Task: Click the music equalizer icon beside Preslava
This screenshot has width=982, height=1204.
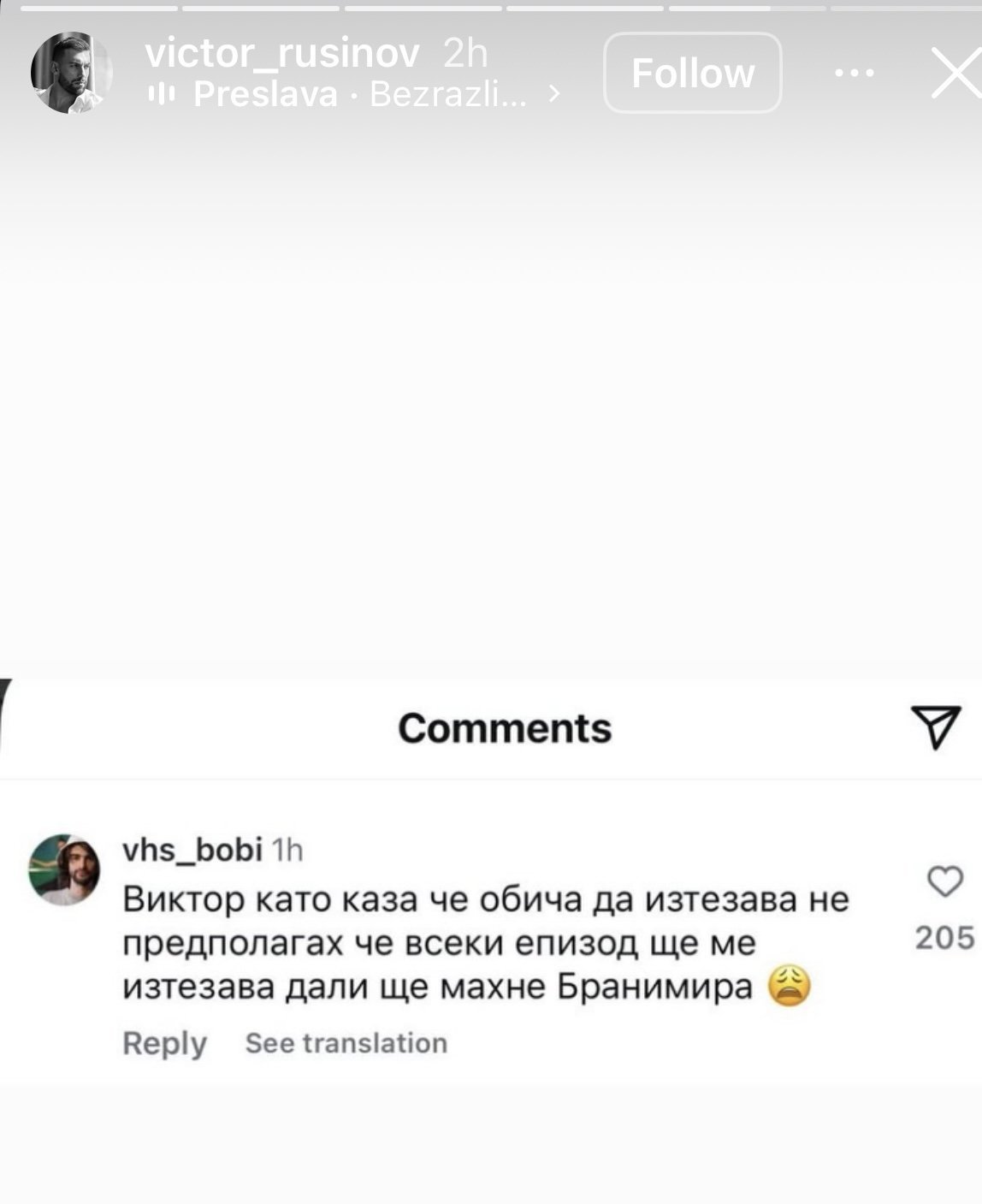Action: click(161, 94)
